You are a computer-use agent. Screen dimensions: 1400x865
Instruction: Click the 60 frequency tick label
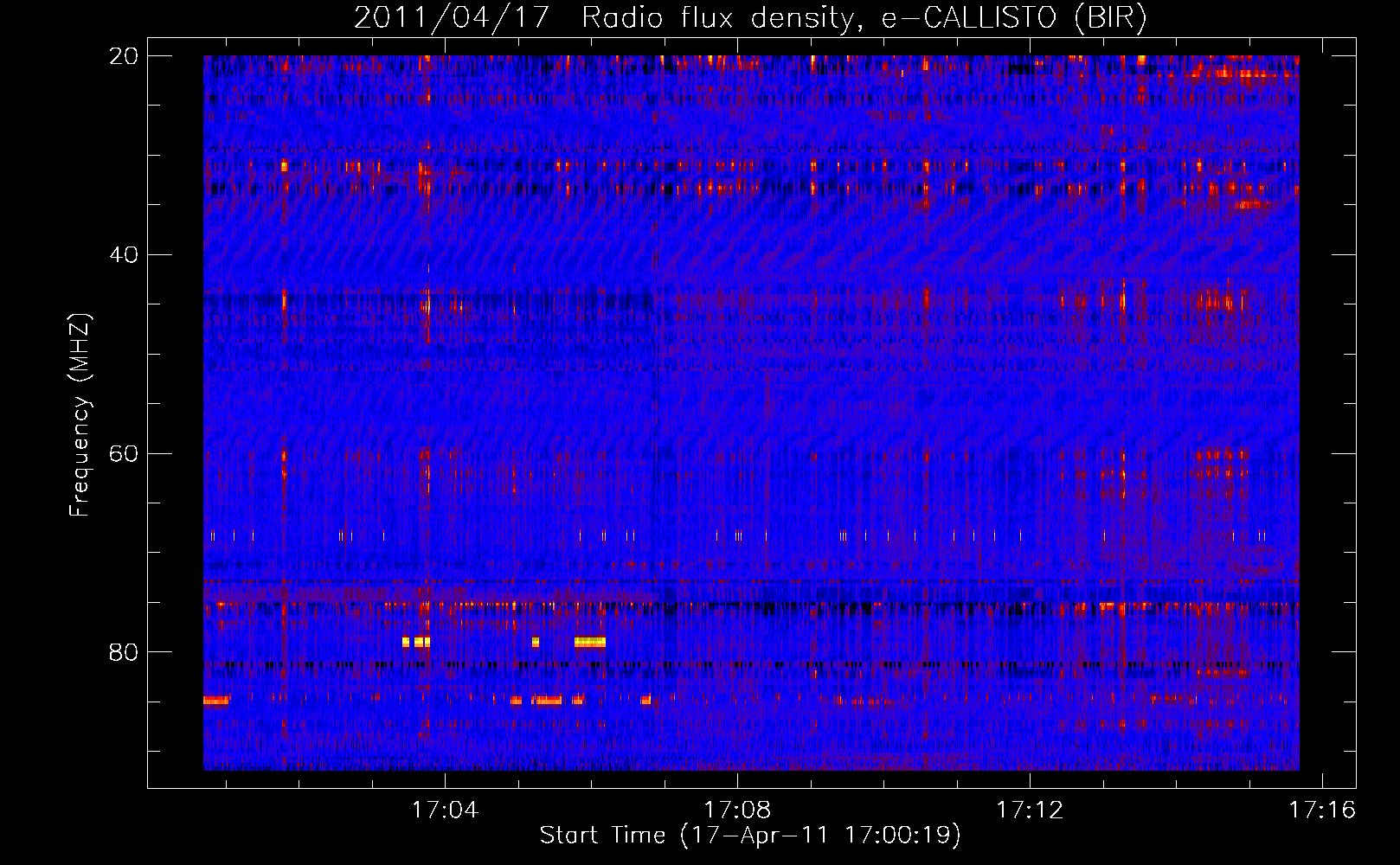123,454
